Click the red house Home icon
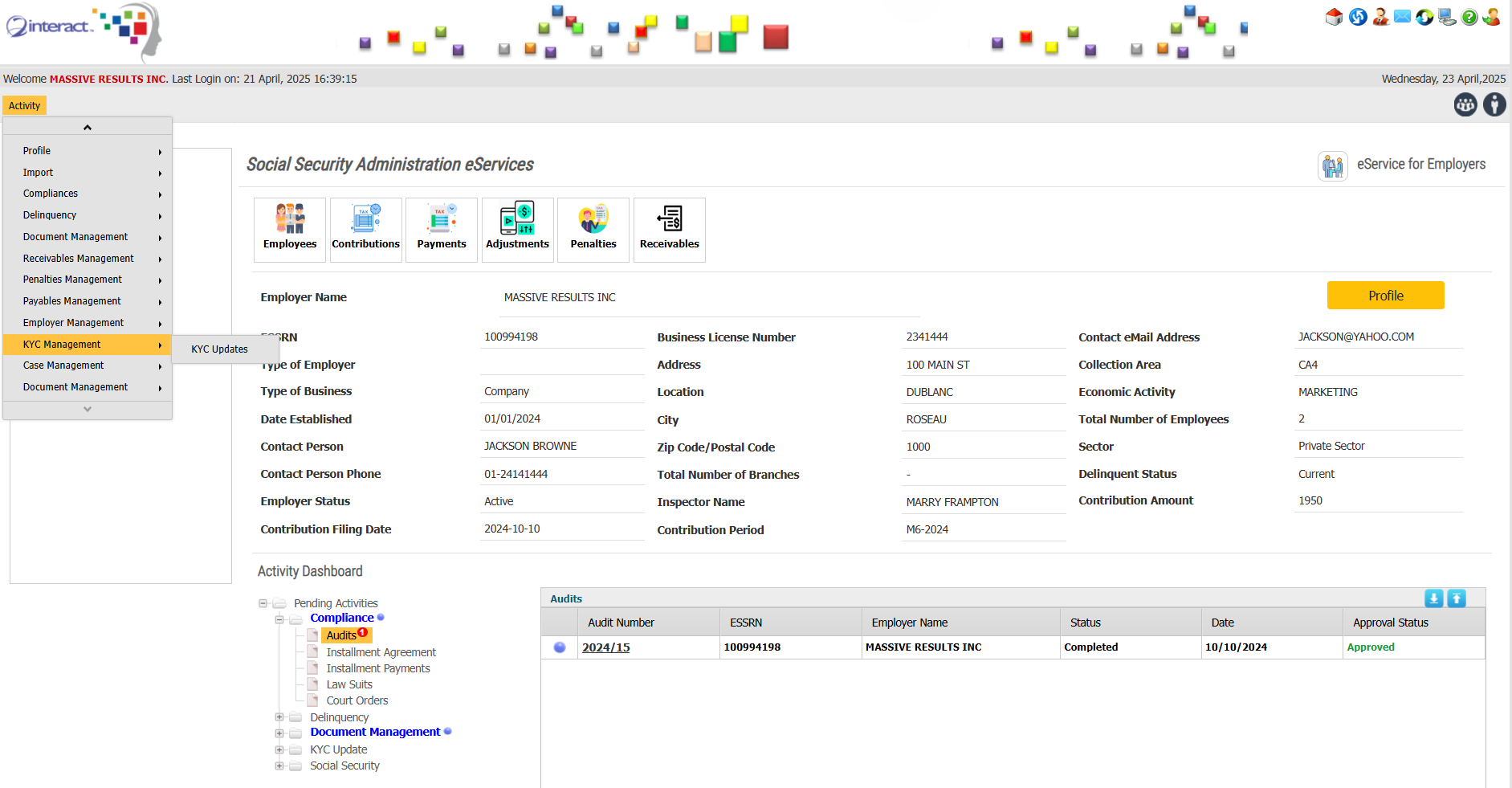This screenshot has height=788, width=1512. coord(1334,17)
